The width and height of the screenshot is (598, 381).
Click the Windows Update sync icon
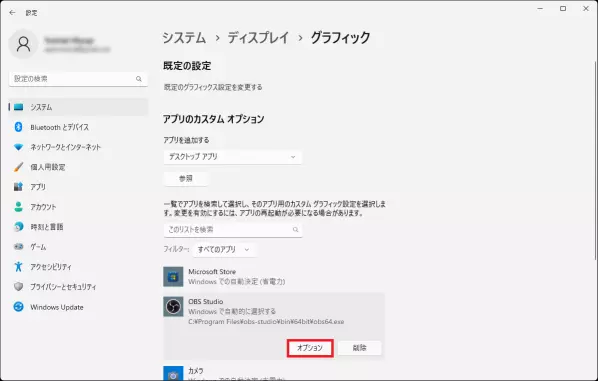pyautogui.click(x=18, y=307)
